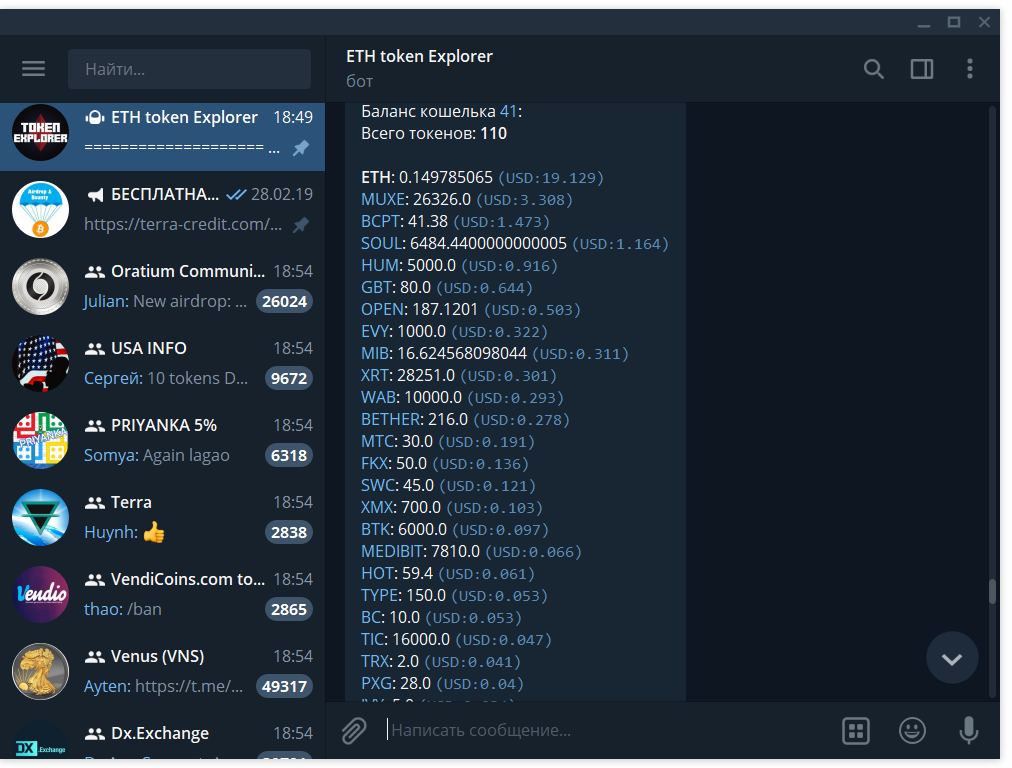Click the PRIYANKA ludo board avatar

(x=41, y=440)
